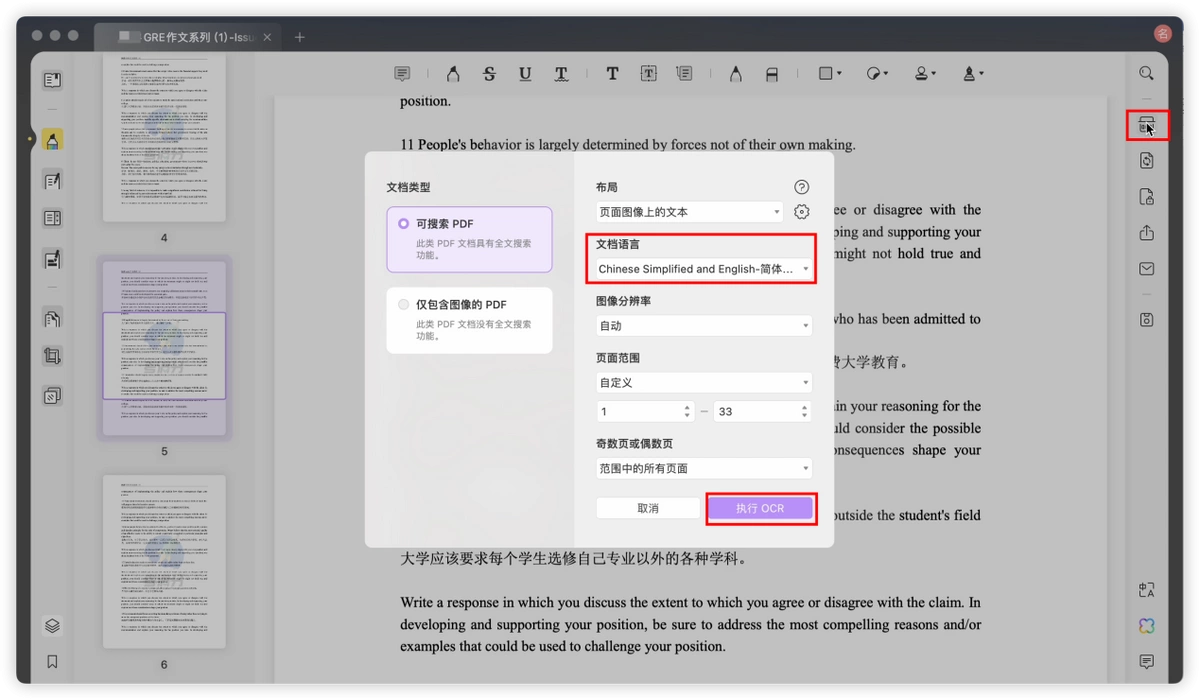This screenshot has height=700, width=1200.
Task: Click the search magnifier icon
Action: 1146,73
